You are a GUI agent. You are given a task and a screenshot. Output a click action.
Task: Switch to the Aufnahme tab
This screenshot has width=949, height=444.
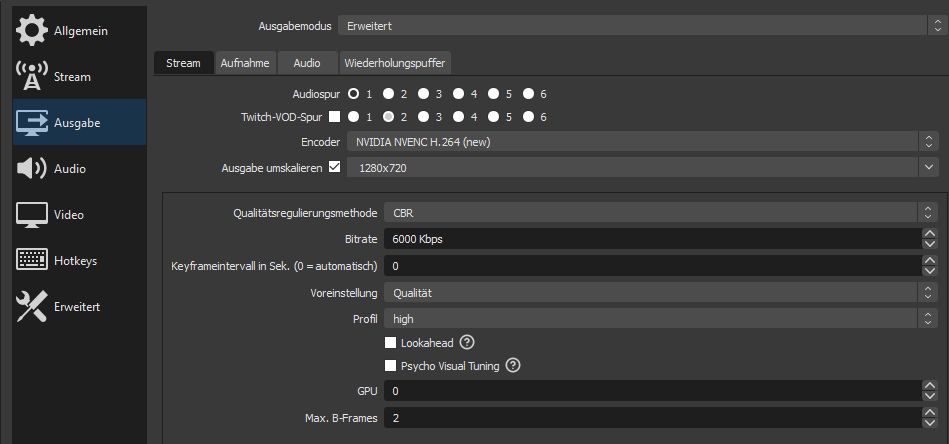click(245, 63)
